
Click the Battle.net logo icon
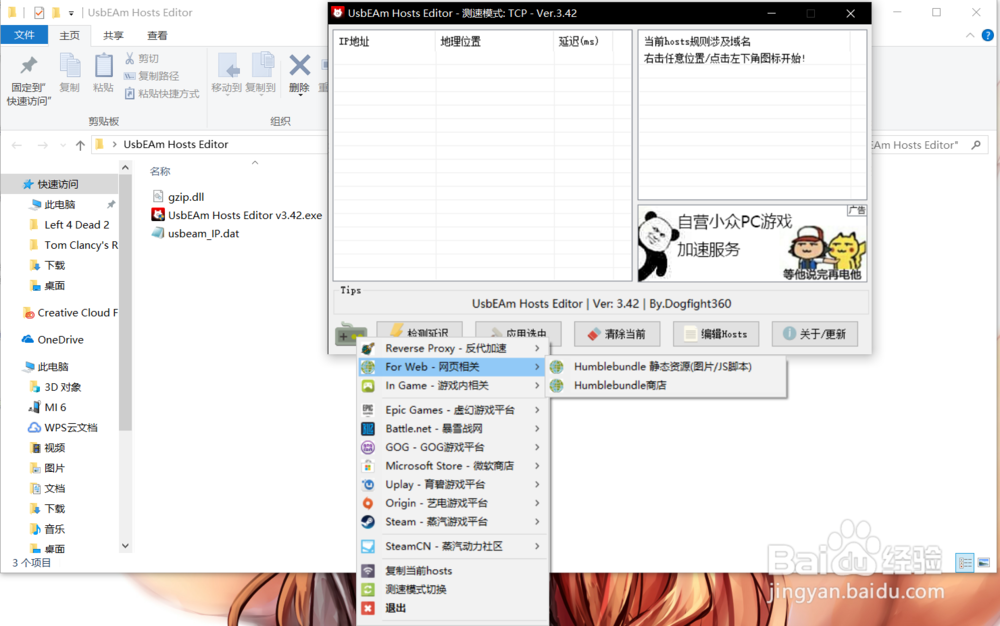click(368, 428)
